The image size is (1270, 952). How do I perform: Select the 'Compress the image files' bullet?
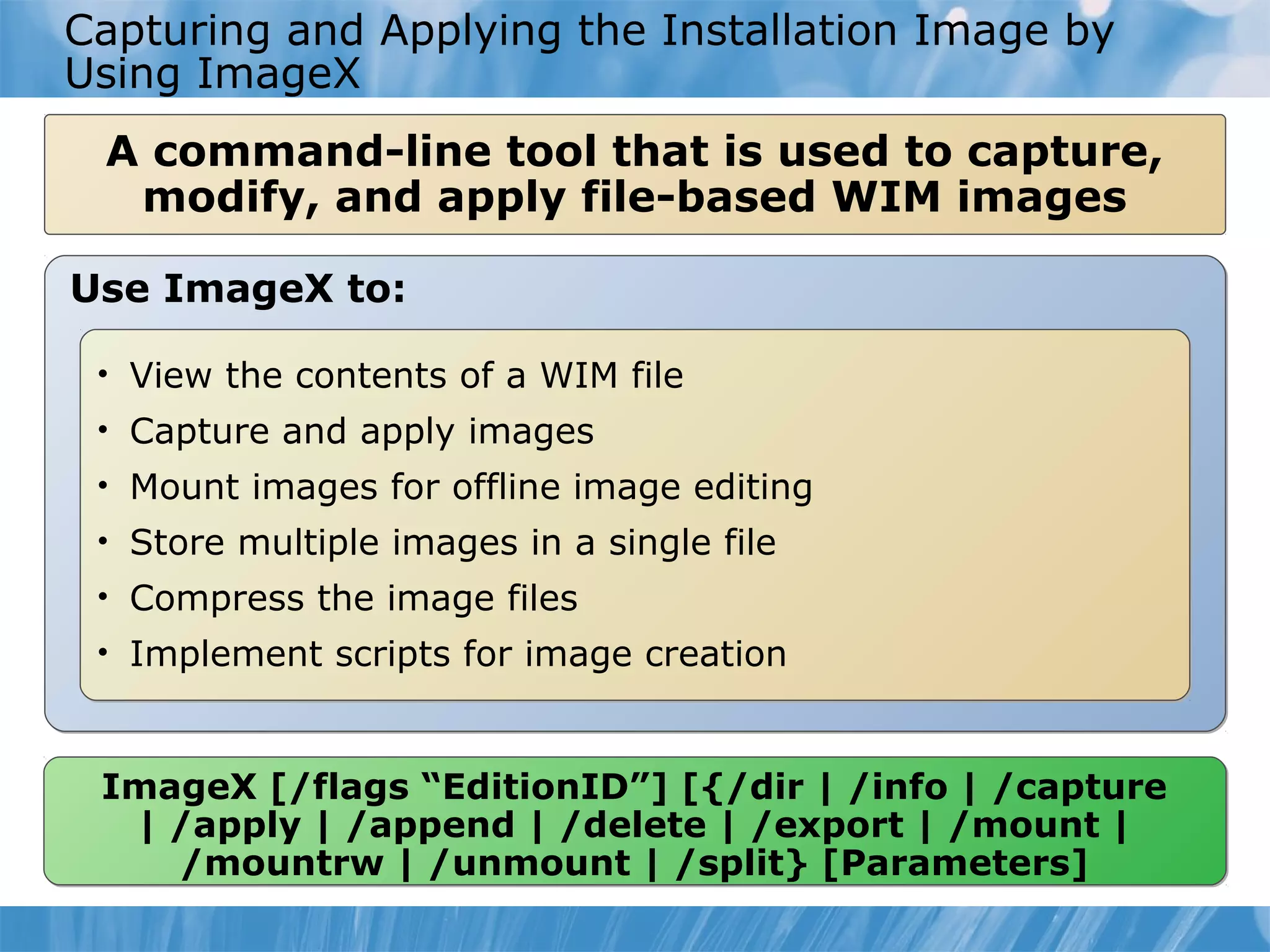pos(353,599)
